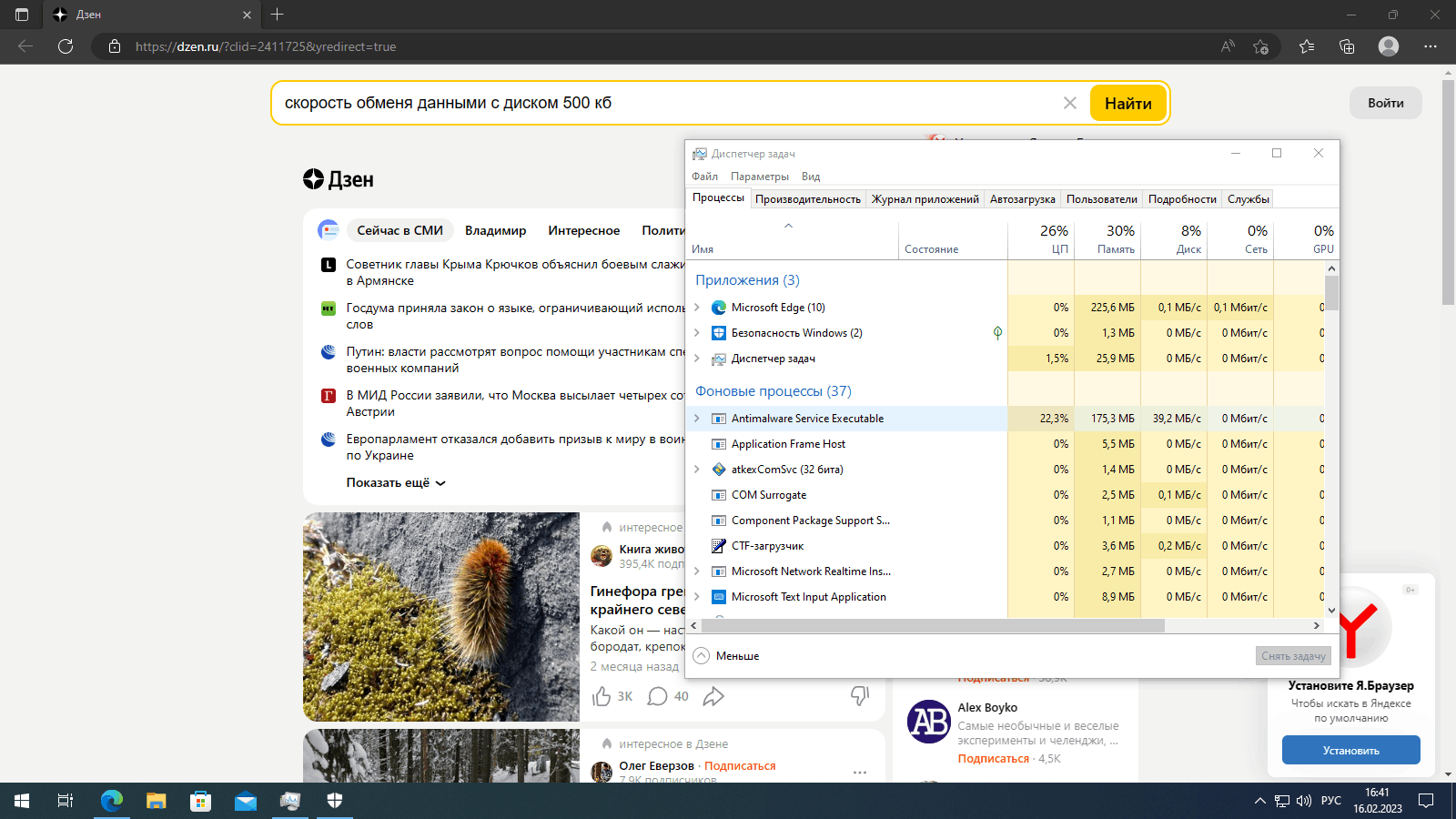Add page to favorites star icon

point(1260,46)
